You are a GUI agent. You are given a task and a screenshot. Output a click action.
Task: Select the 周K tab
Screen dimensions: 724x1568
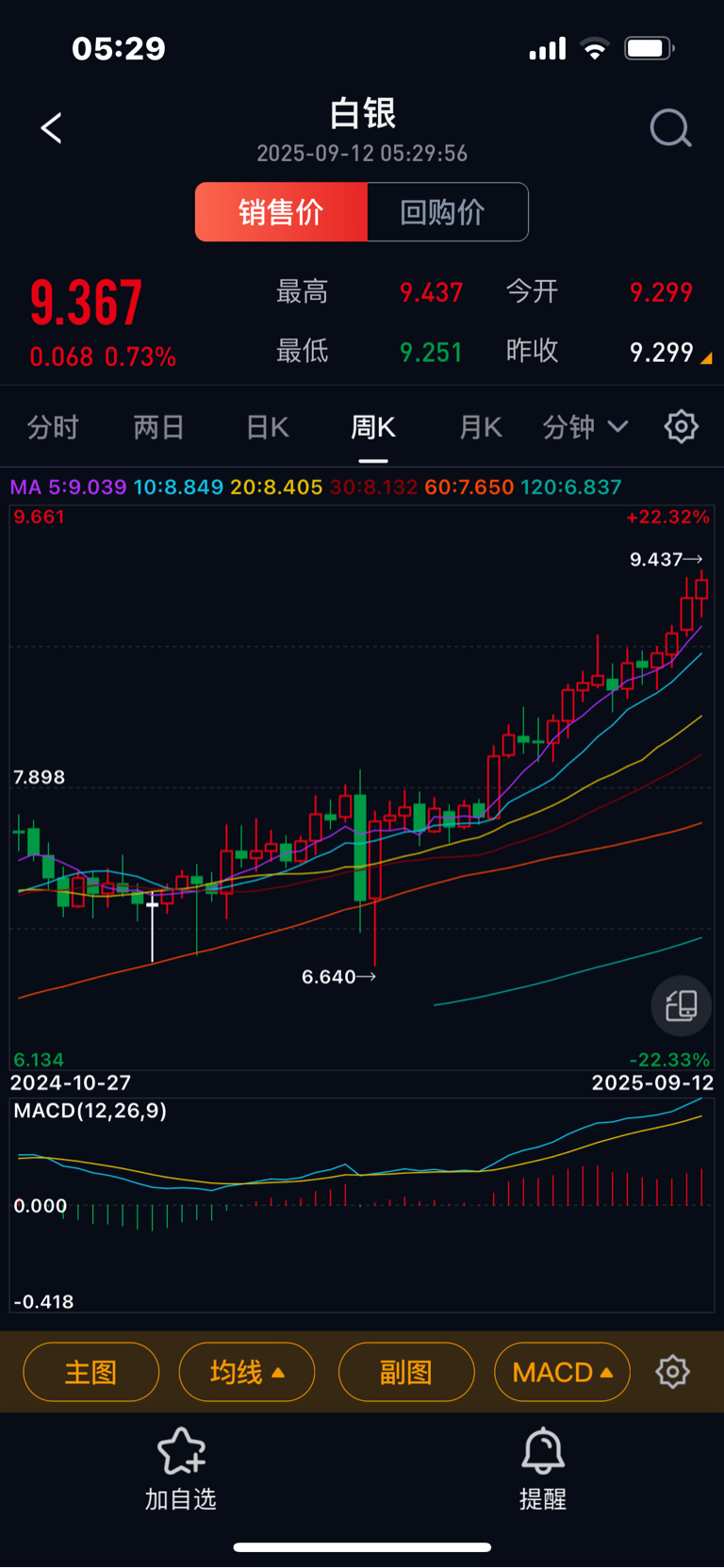tap(373, 427)
